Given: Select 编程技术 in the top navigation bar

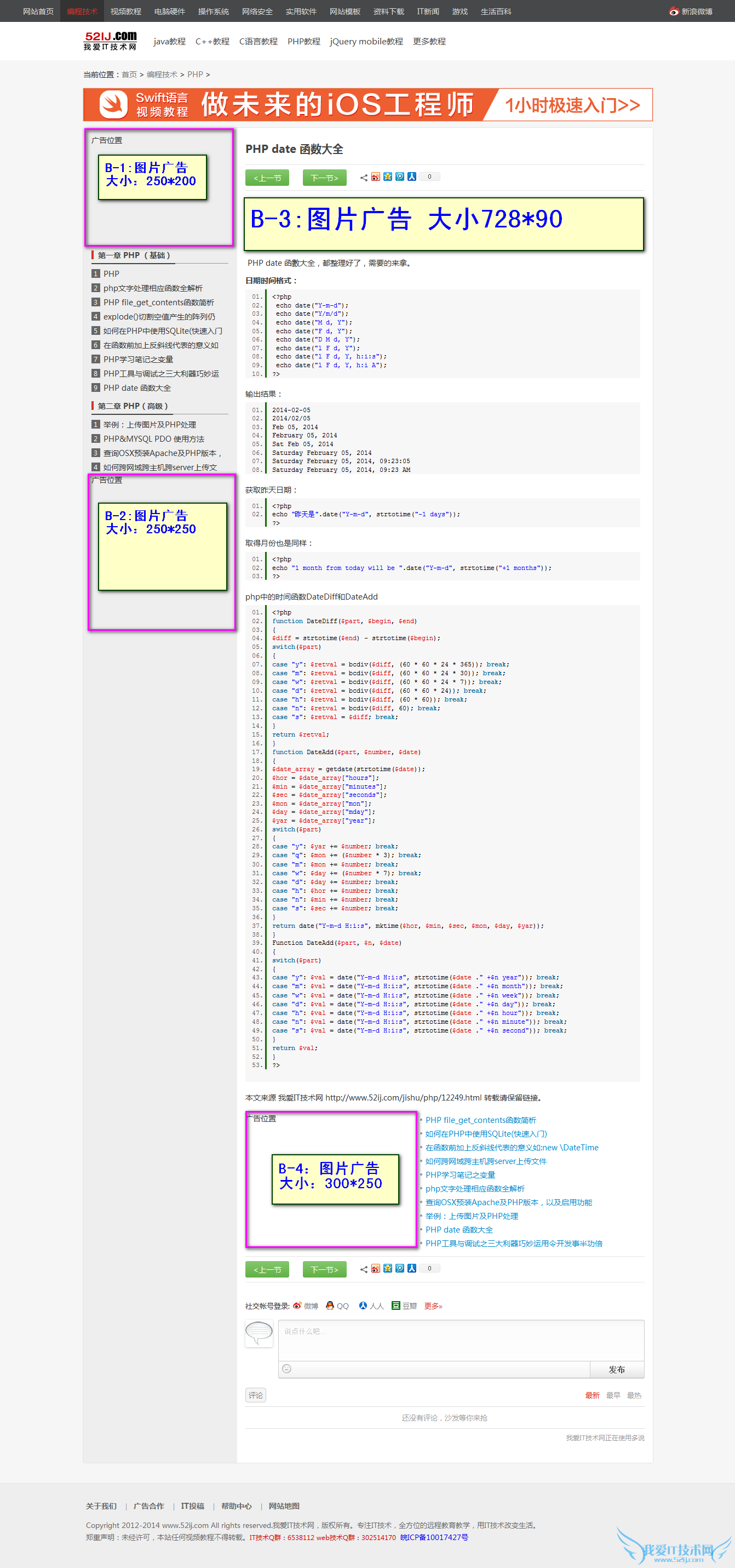Looking at the screenshot, I should 82,12.
